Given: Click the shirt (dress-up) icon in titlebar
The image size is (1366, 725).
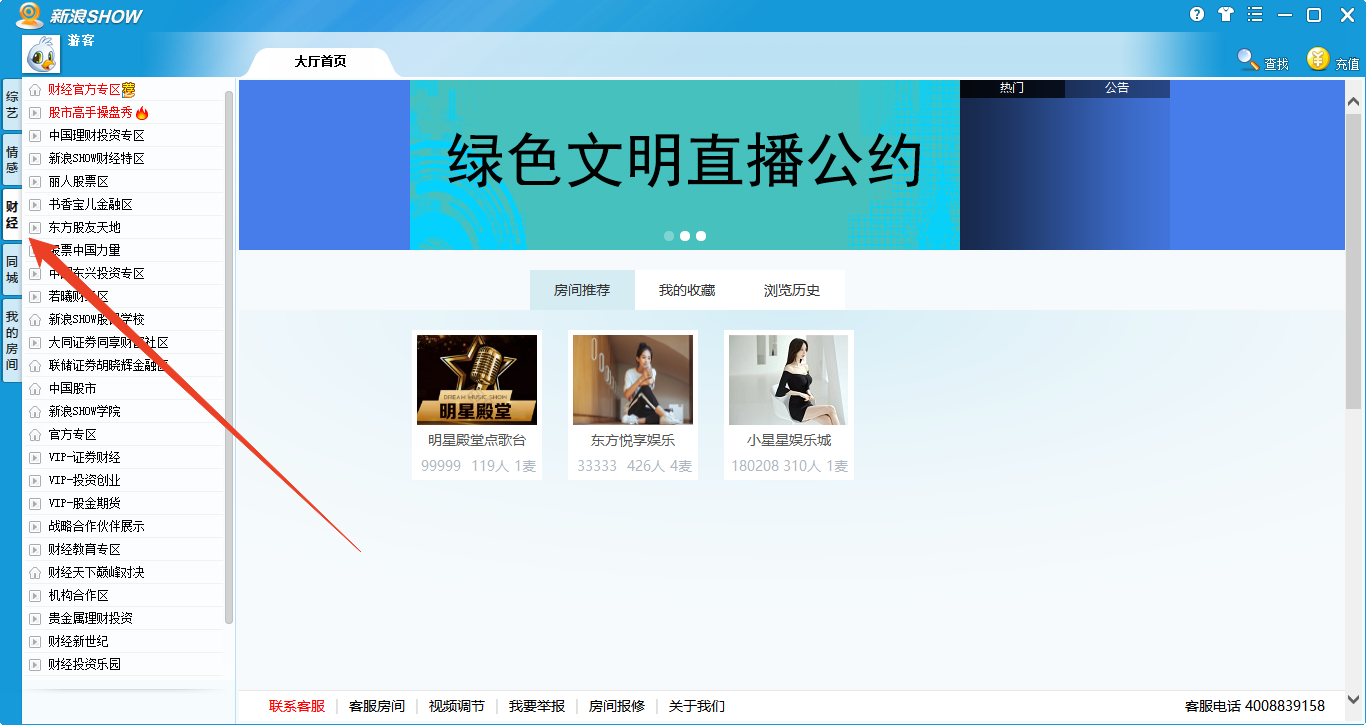Looking at the screenshot, I should point(1225,15).
